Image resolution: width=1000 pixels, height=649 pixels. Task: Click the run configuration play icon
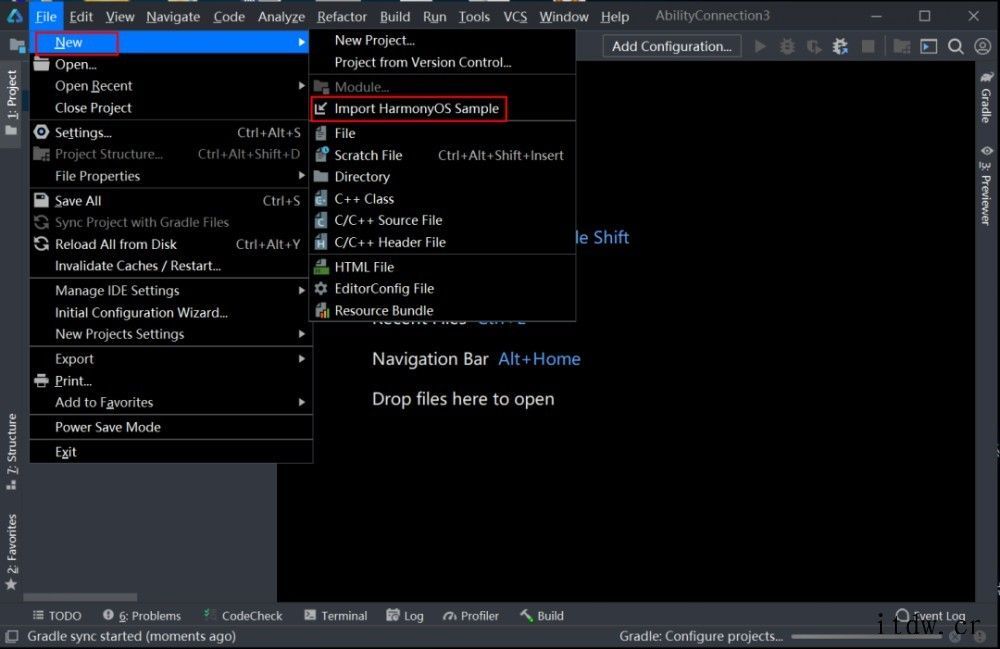760,47
